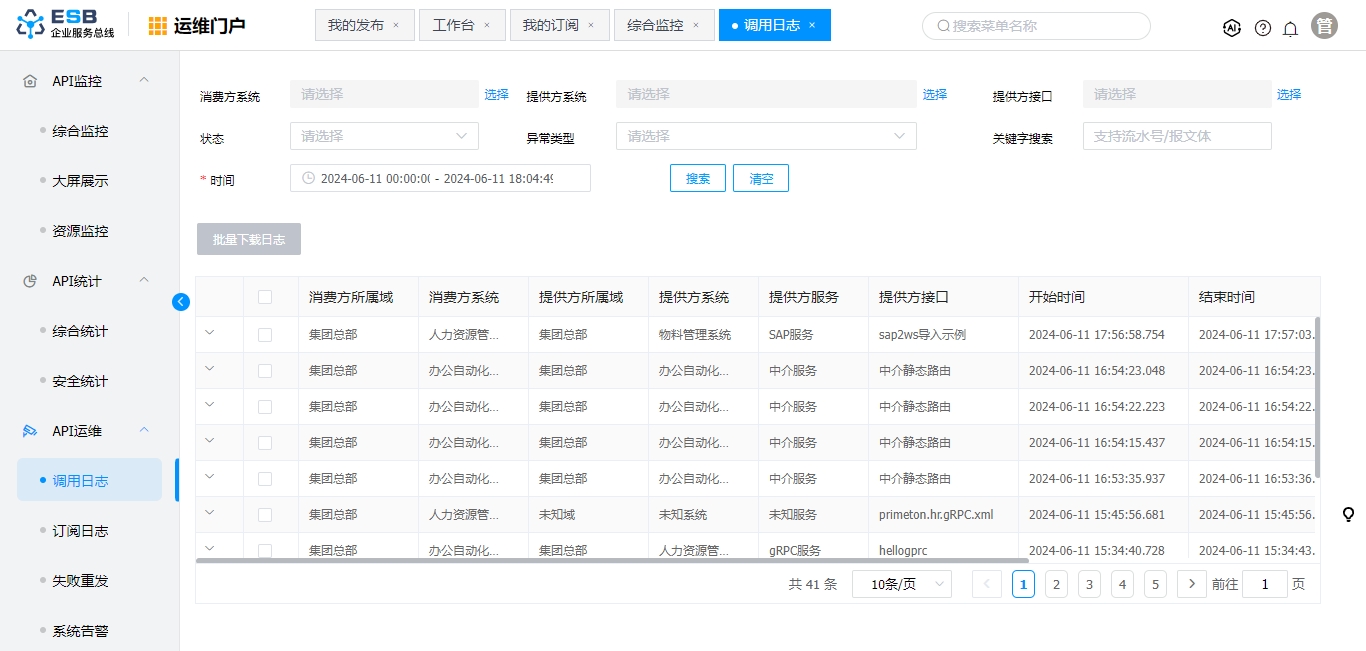Click the user avatar icon
The height and width of the screenshot is (651, 1366).
click(1325, 27)
